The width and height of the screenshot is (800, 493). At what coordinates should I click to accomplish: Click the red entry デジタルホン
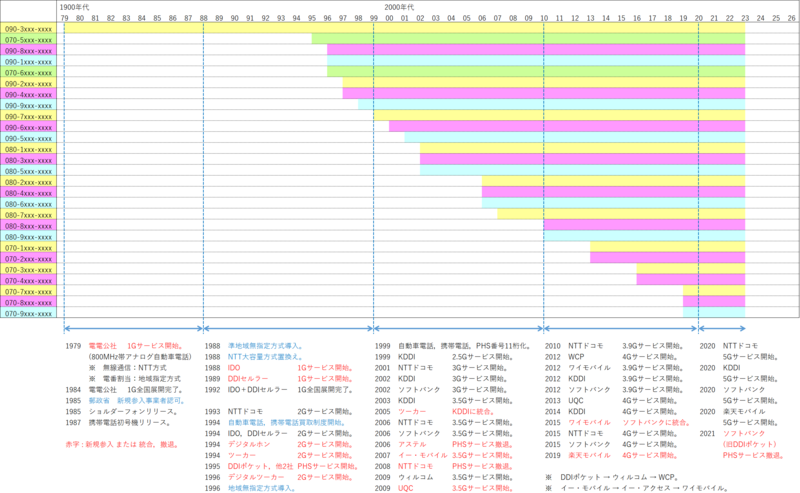[x=249, y=445]
